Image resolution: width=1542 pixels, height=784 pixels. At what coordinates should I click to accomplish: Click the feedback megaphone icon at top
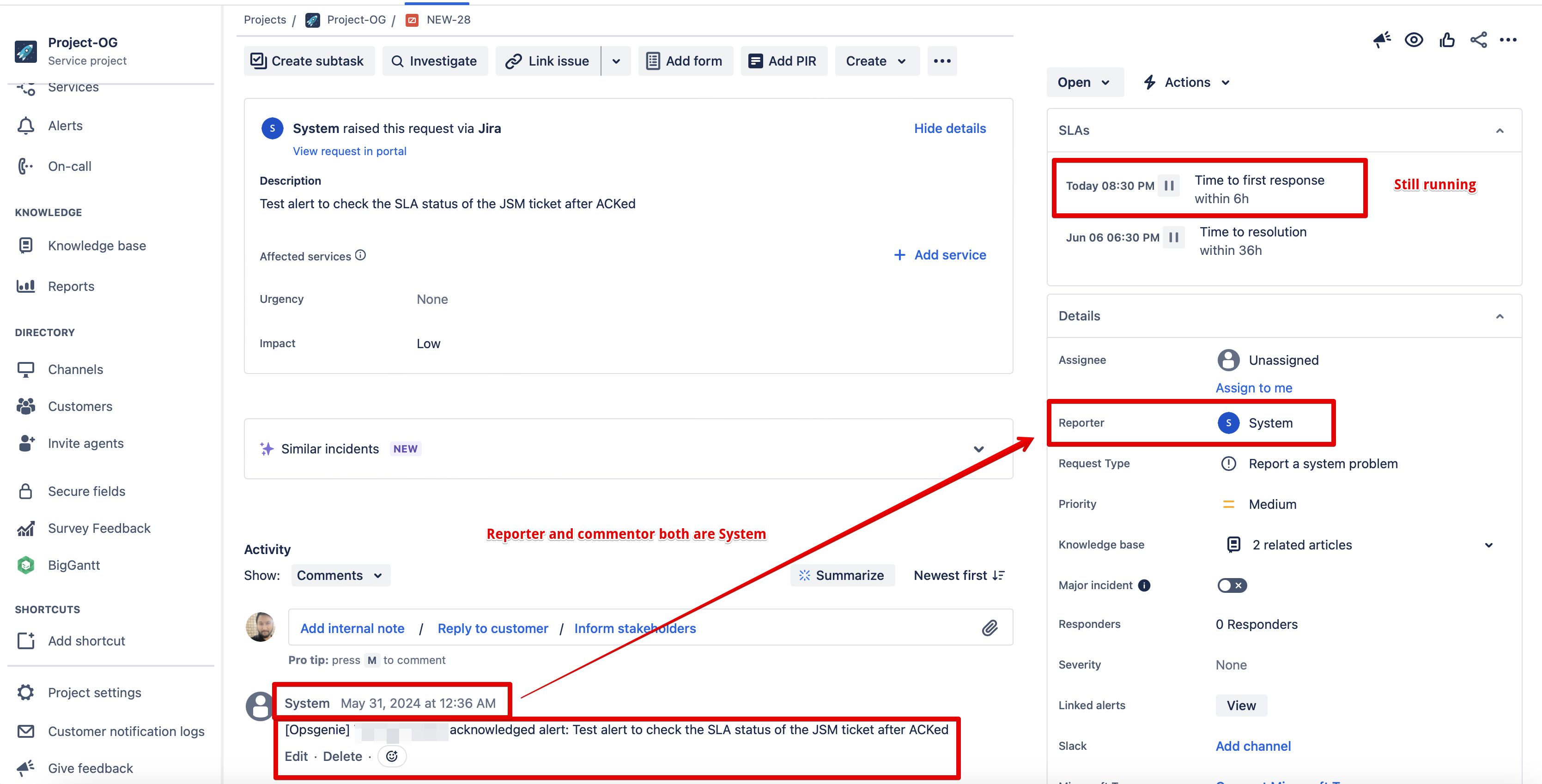[x=1382, y=40]
